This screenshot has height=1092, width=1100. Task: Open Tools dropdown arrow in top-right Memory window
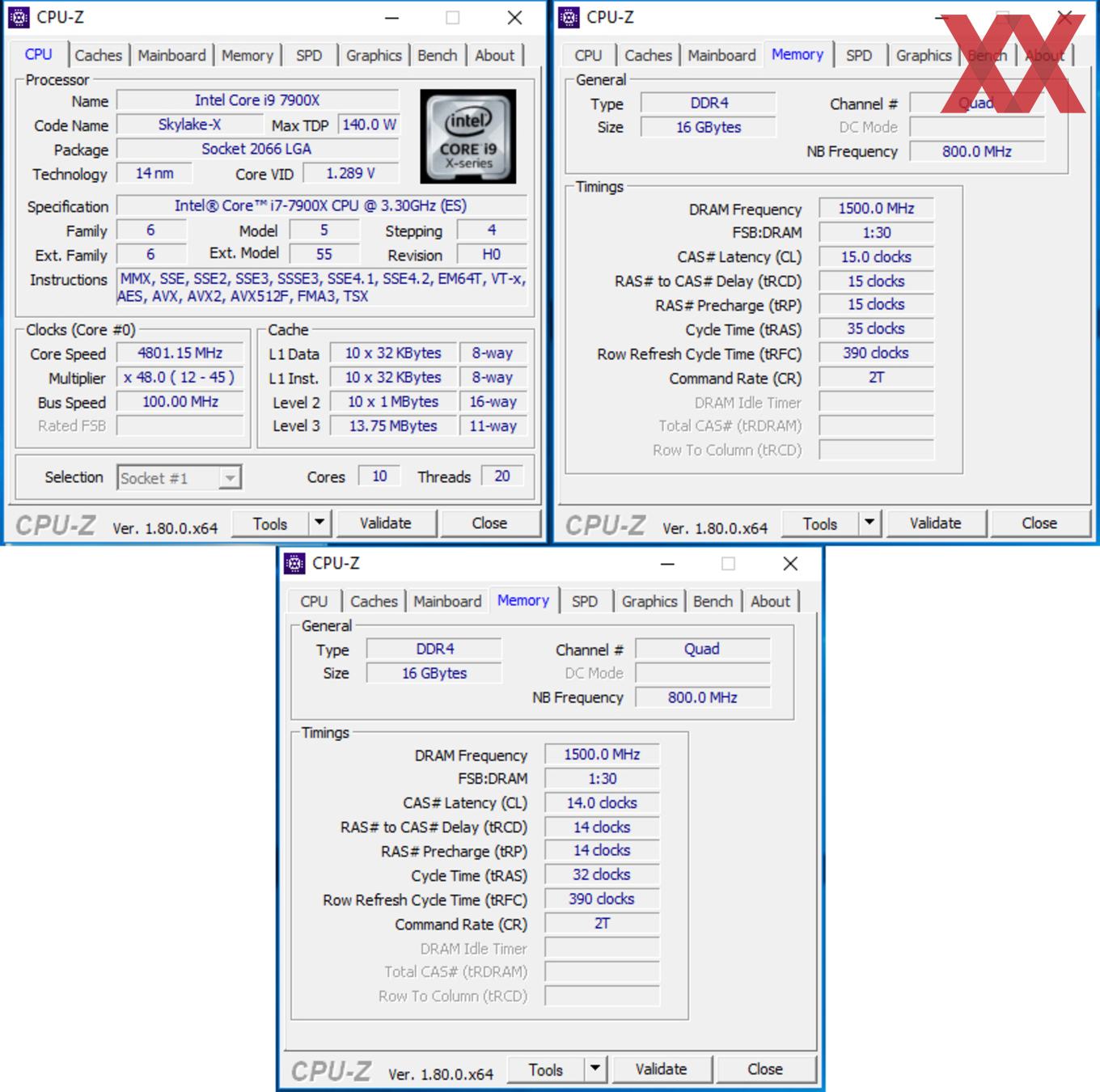coord(869,523)
